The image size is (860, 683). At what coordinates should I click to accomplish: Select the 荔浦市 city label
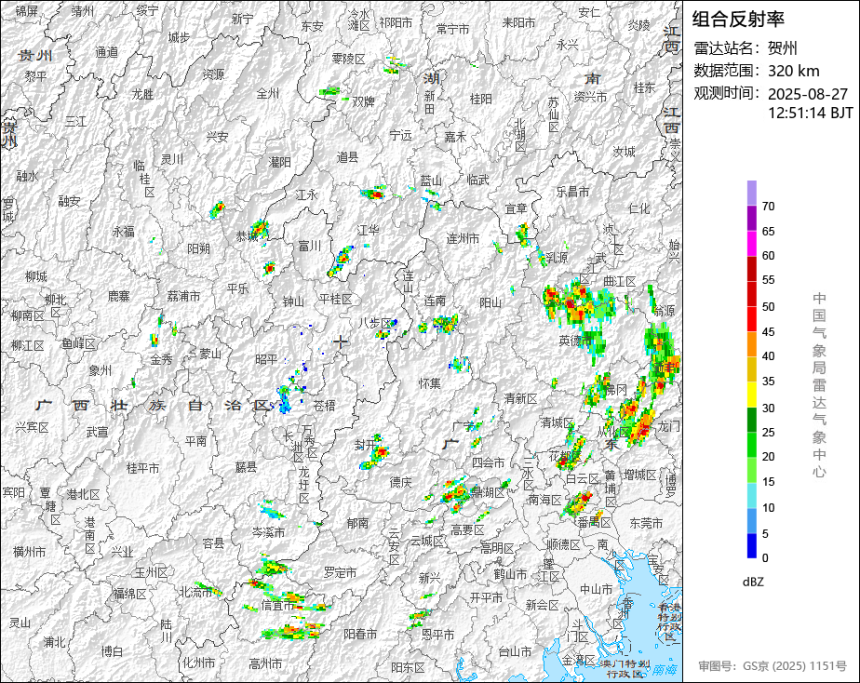pos(184,297)
